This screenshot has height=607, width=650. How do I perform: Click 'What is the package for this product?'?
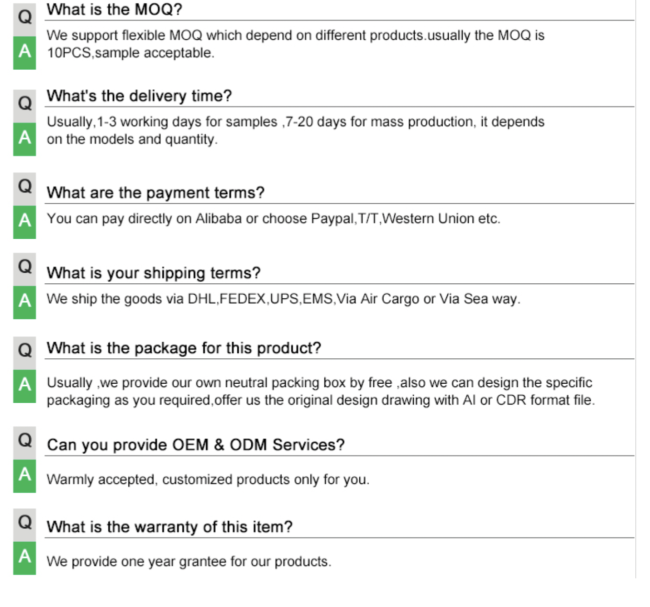[184, 348]
